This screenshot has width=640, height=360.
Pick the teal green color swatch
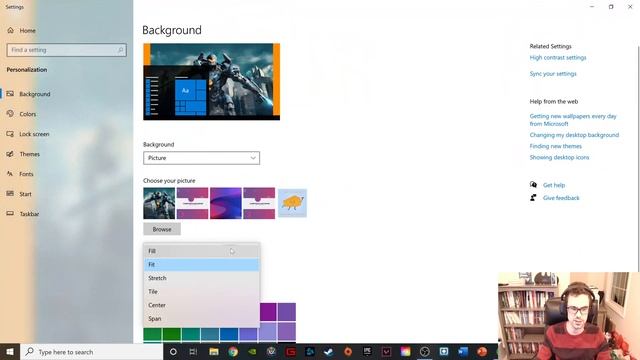(x=191, y=334)
